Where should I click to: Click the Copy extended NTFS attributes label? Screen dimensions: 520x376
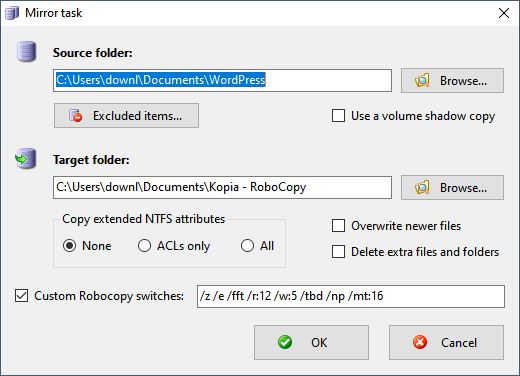pos(144,219)
